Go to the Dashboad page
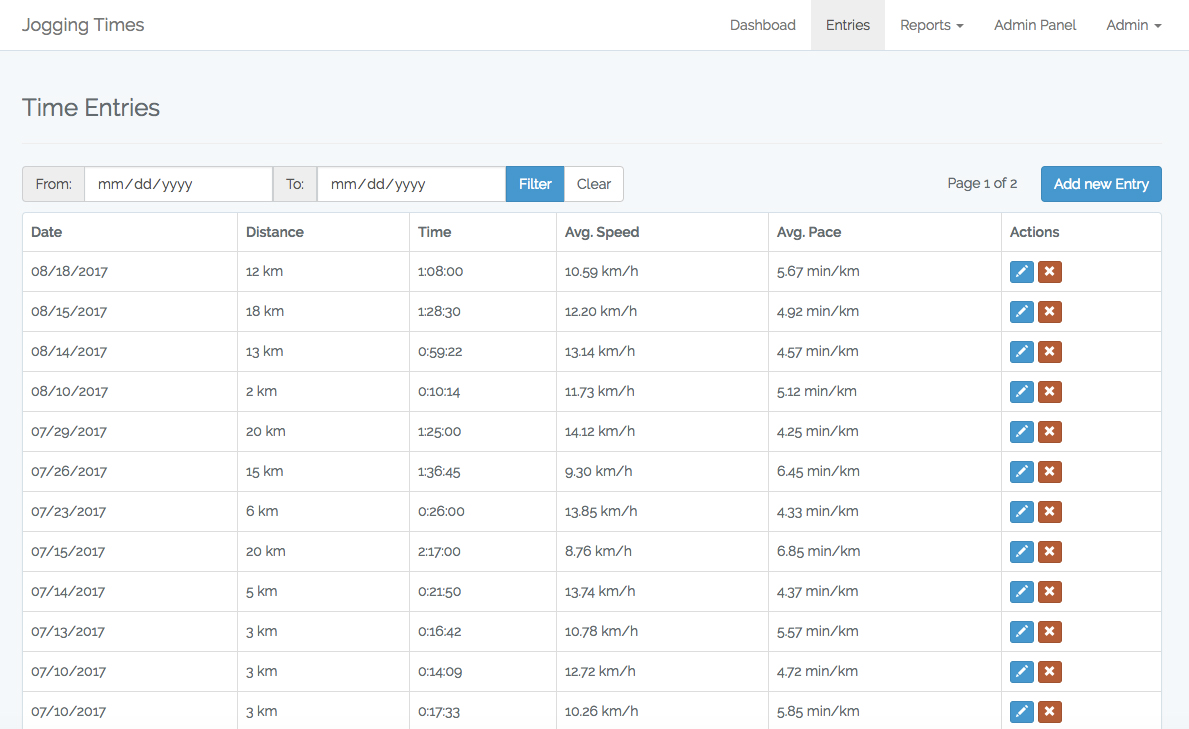This screenshot has width=1189, height=729. [762, 25]
